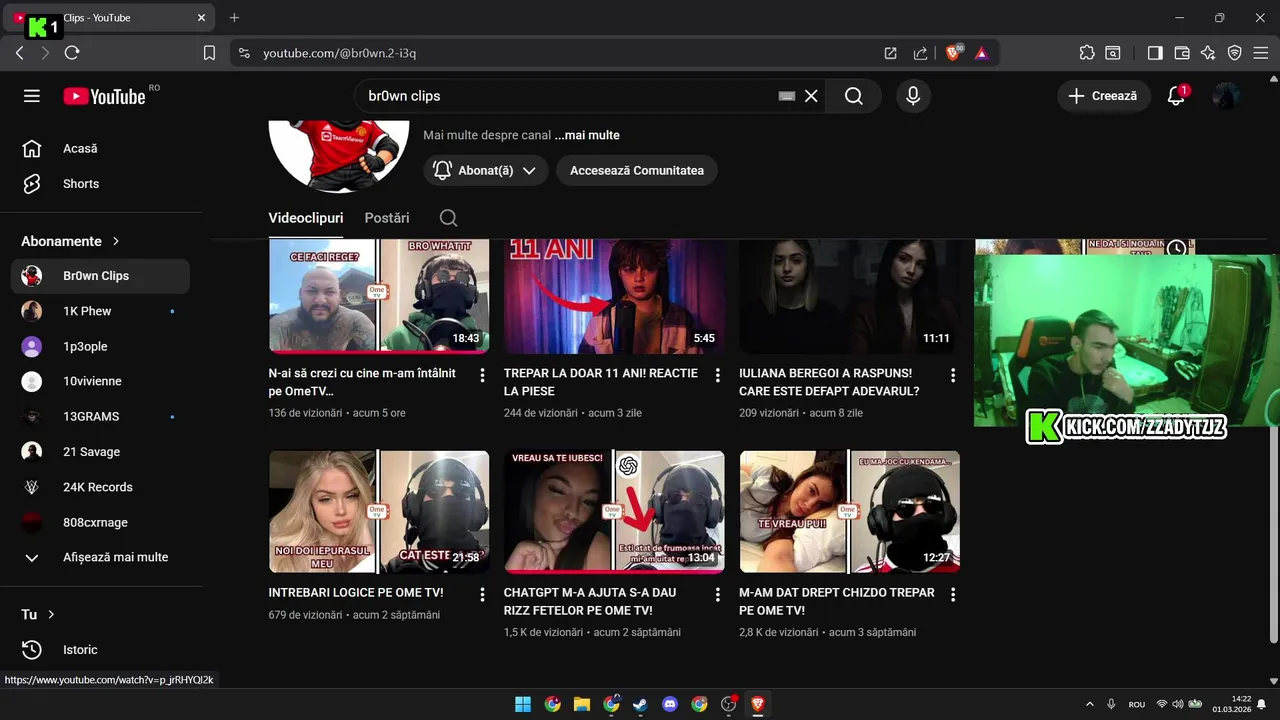View site information icon in address bar
The image size is (1280, 720).
coord(245,53)
